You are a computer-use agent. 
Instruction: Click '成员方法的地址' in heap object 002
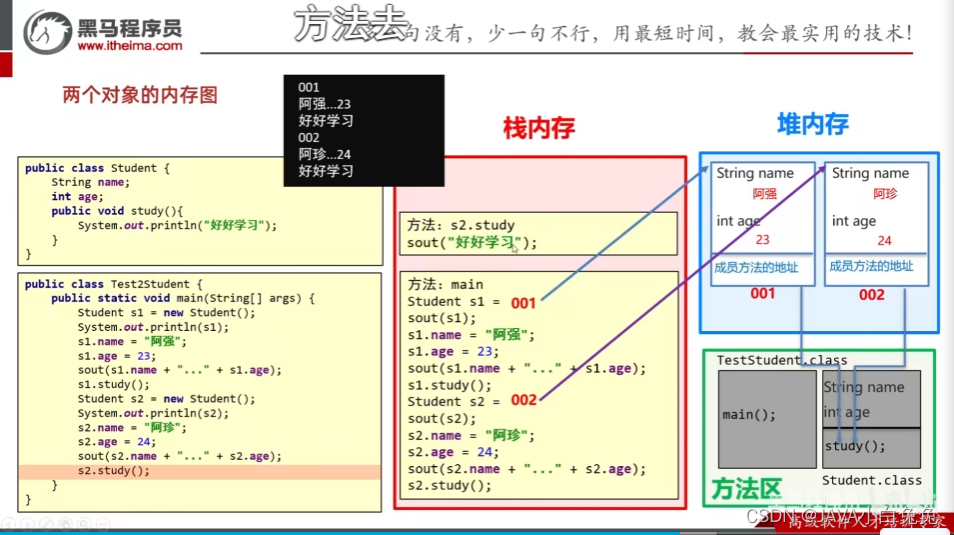[x=871, y=266]
